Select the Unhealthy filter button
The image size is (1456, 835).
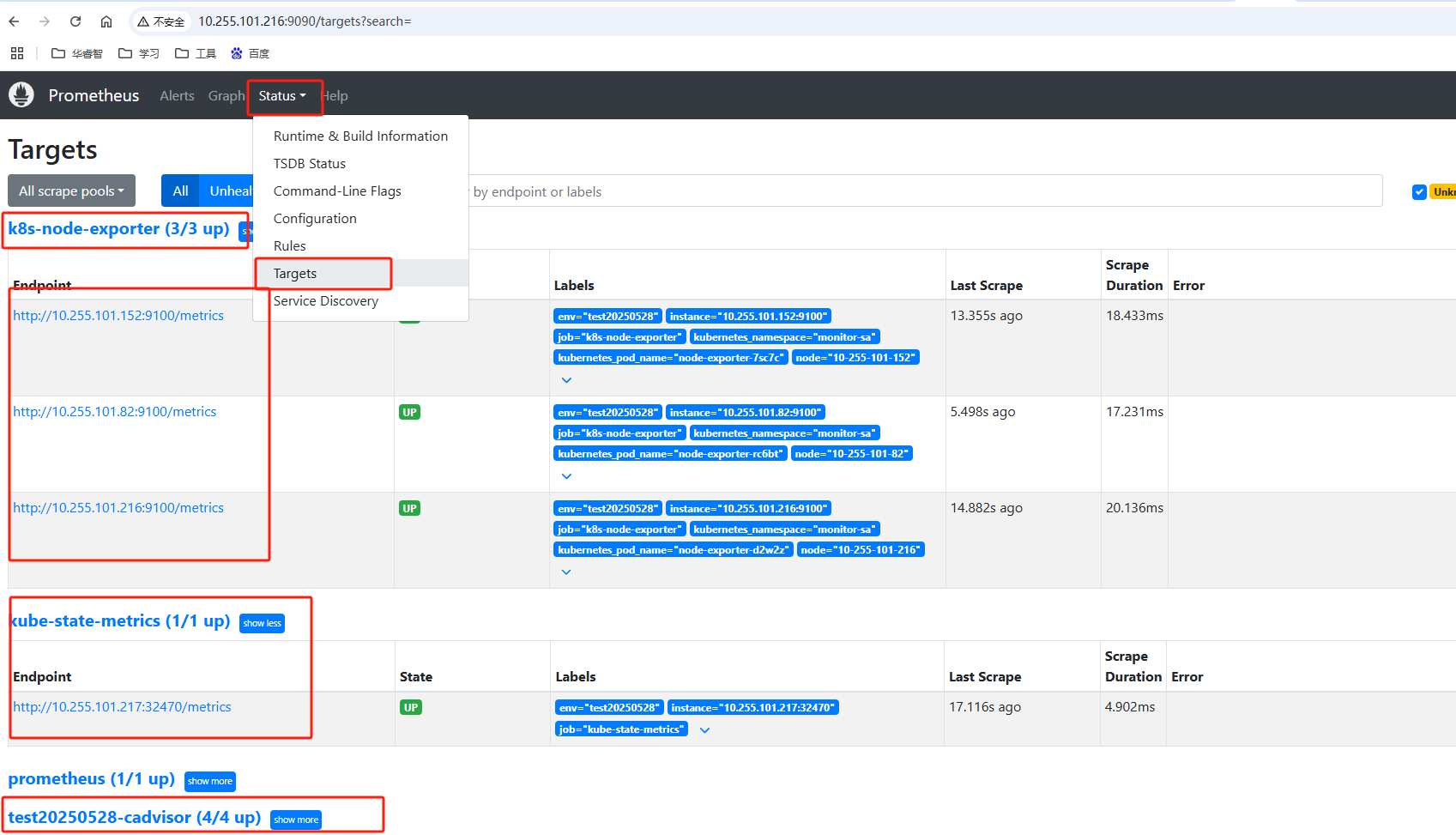coord(228,191)
